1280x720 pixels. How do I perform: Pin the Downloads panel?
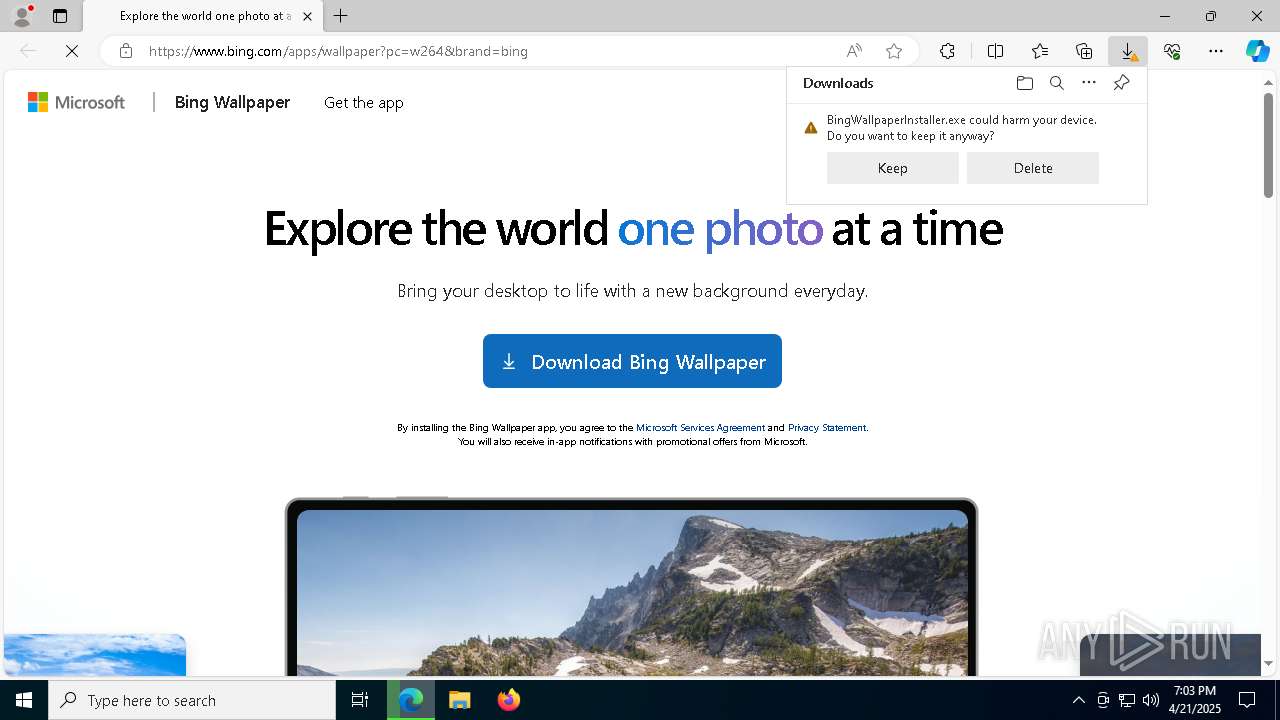1121,83
